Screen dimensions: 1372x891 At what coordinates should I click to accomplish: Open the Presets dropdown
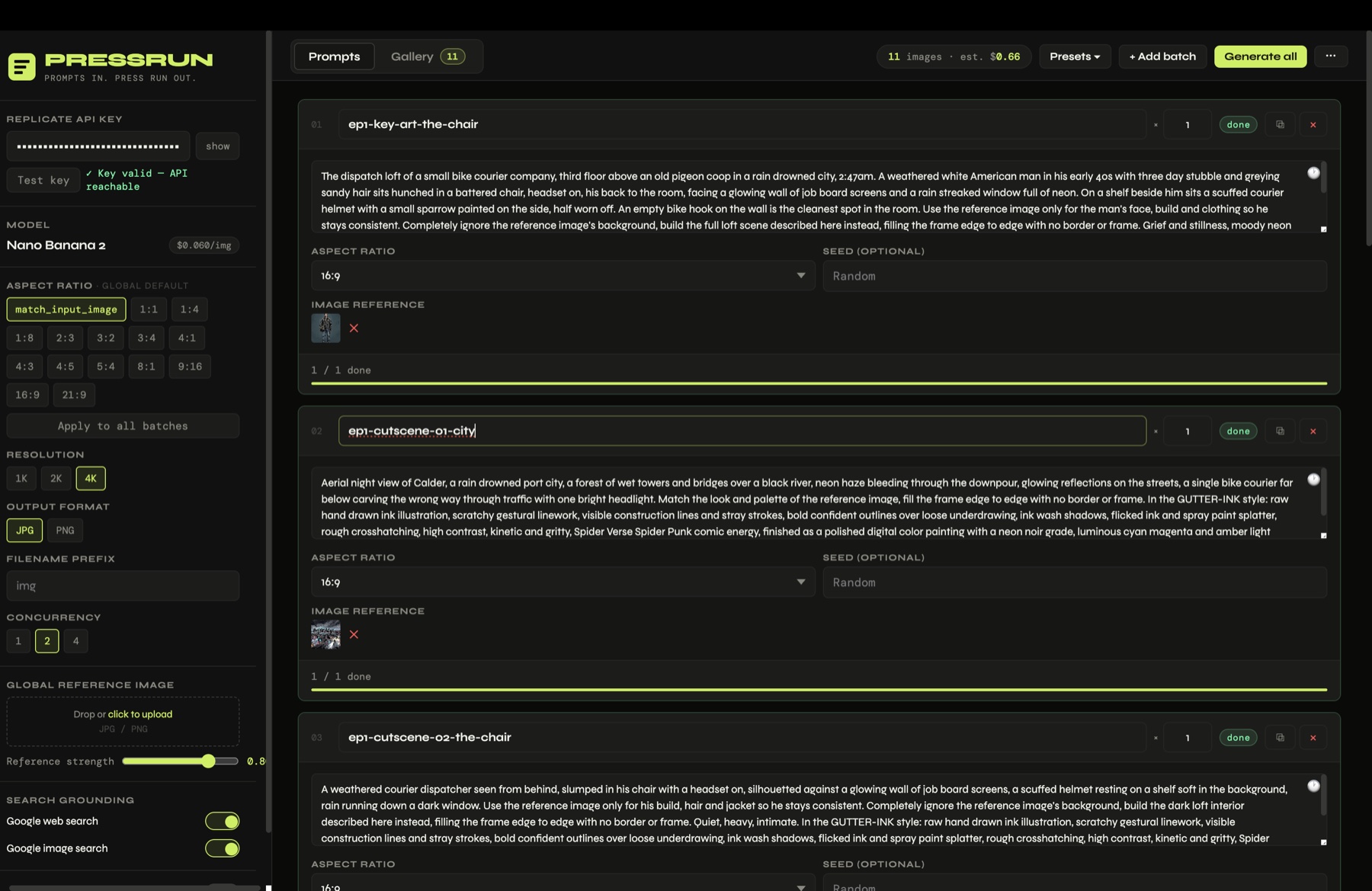pyautogui.click(x=1075, y=56)
